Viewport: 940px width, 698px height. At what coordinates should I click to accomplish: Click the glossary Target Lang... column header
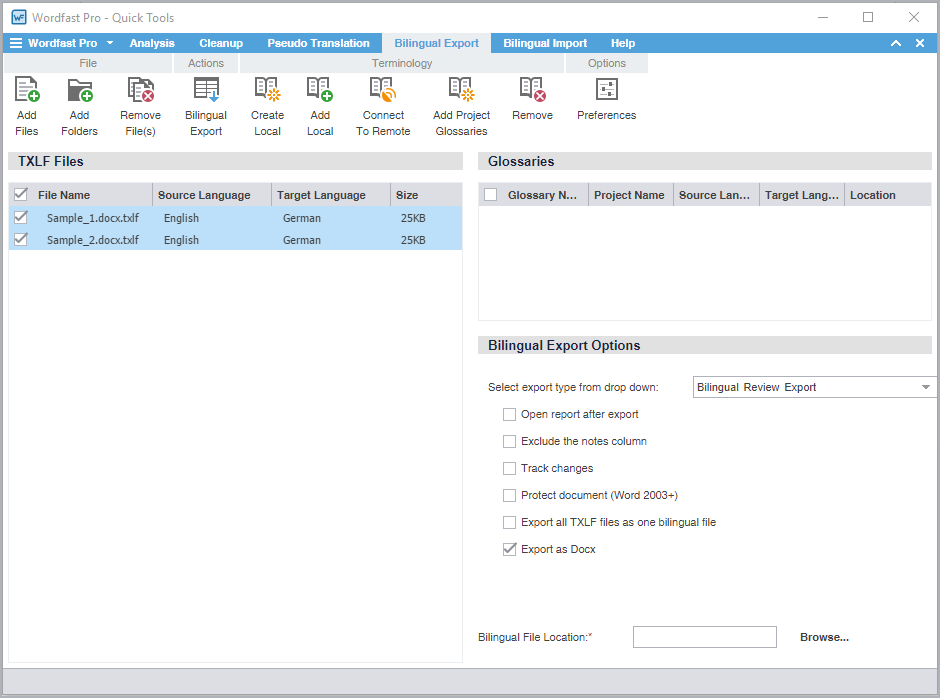pyautogui.click(x=802, y=195)
